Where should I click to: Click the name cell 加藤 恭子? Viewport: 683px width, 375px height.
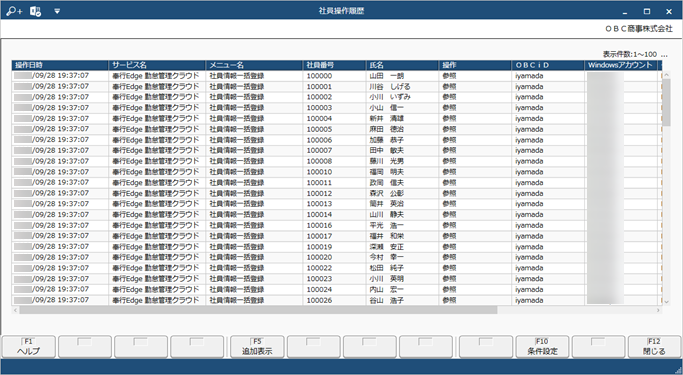point(402,140)
